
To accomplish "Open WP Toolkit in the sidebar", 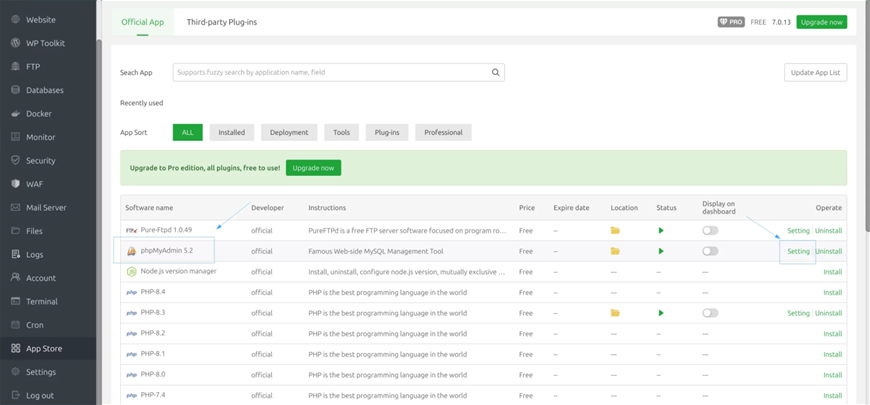I will point(45,43).
